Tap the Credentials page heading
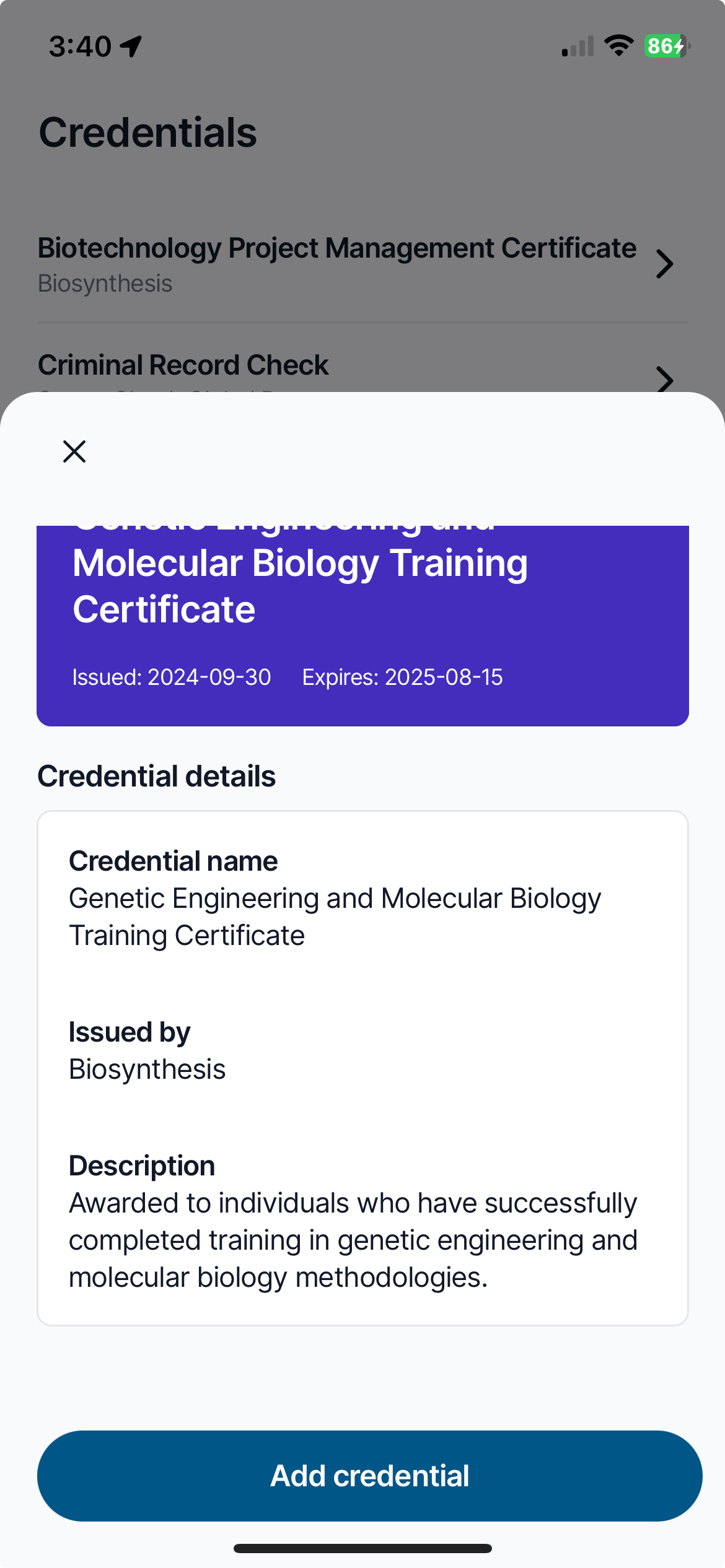Viewport: 725px width, 1568px height. coord(147,133)
